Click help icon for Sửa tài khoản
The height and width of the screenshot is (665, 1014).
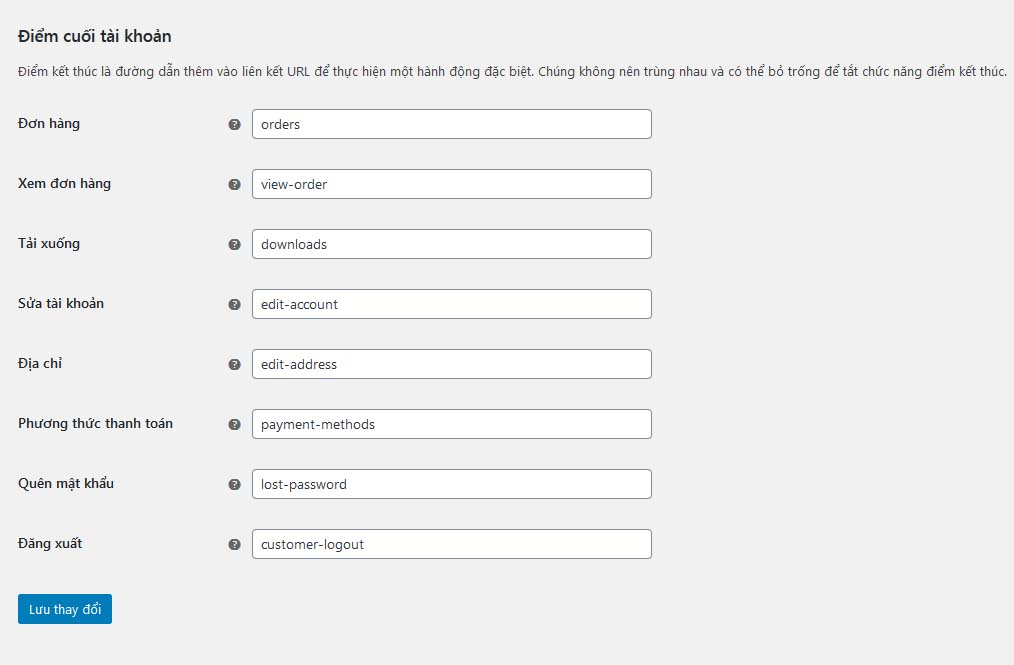pos(235,304)
